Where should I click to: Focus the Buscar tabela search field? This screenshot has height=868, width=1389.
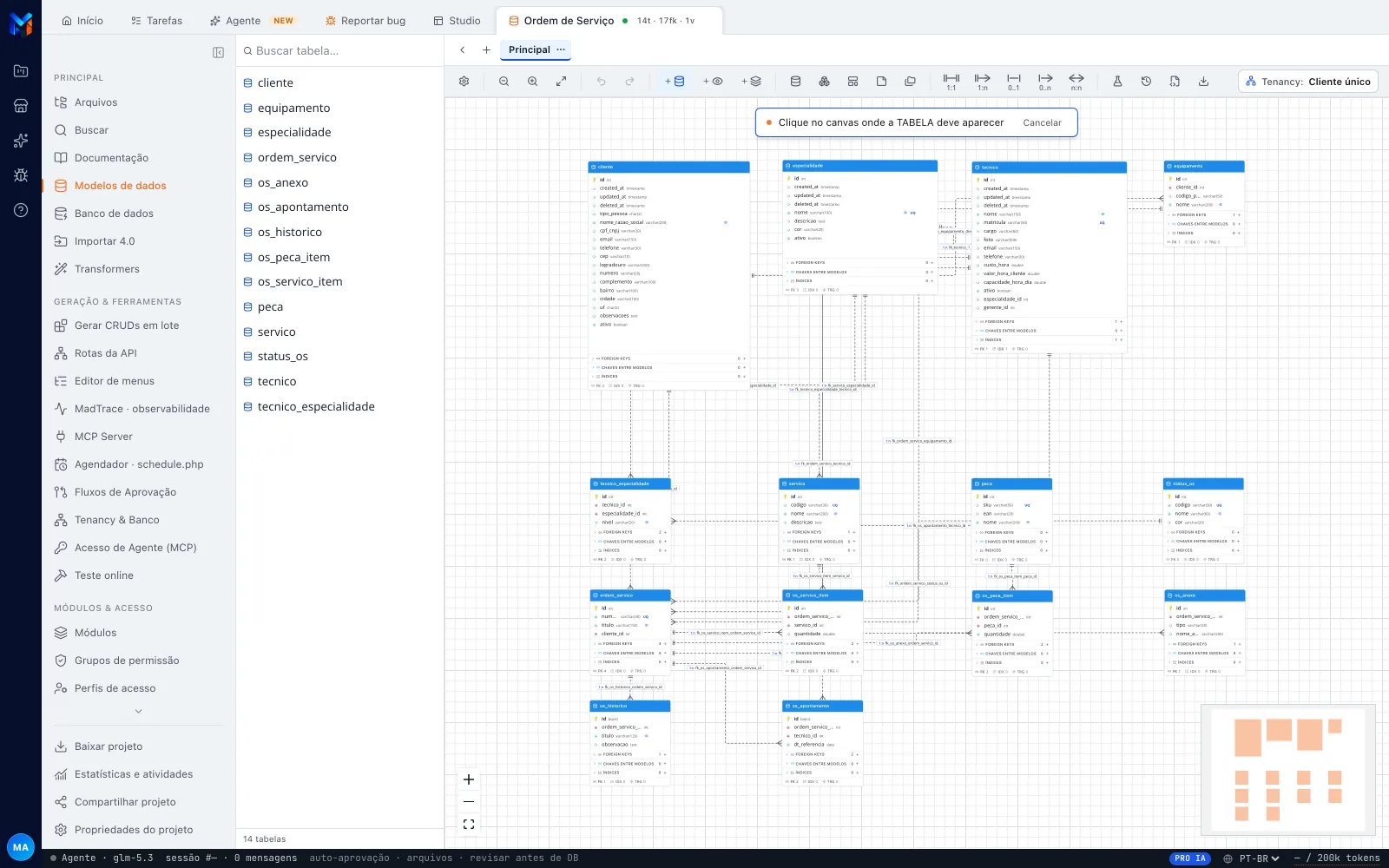[339, 51]
